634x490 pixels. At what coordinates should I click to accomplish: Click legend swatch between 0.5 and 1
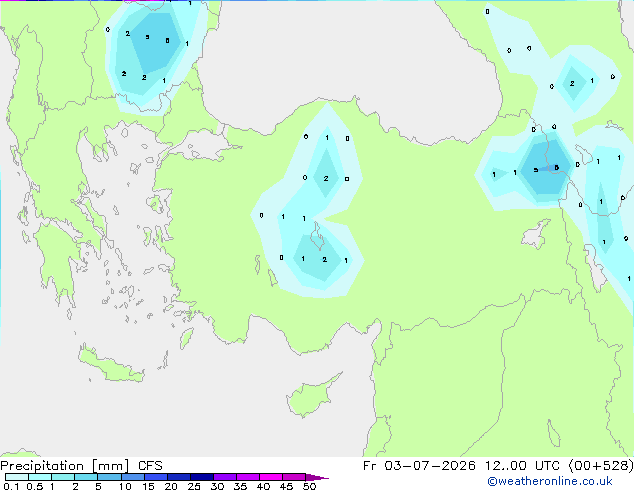coord(40,477)
